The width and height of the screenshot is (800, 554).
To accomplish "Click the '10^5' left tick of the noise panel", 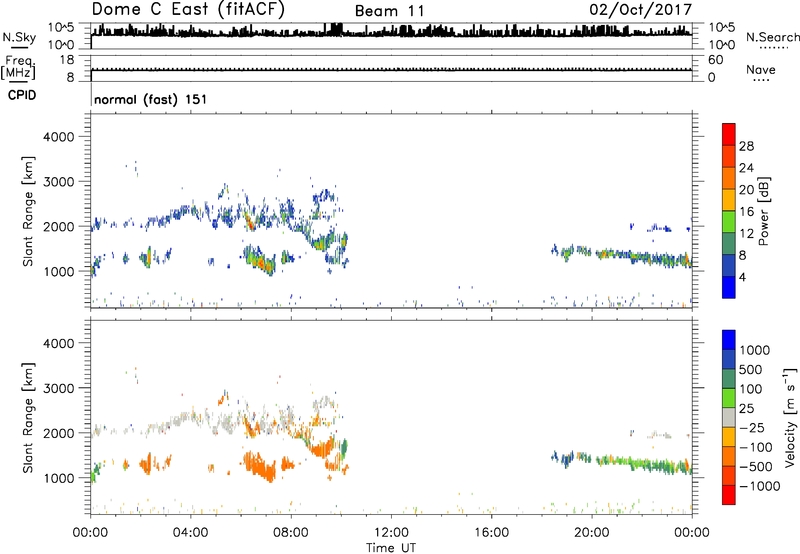I will point(61,27).
